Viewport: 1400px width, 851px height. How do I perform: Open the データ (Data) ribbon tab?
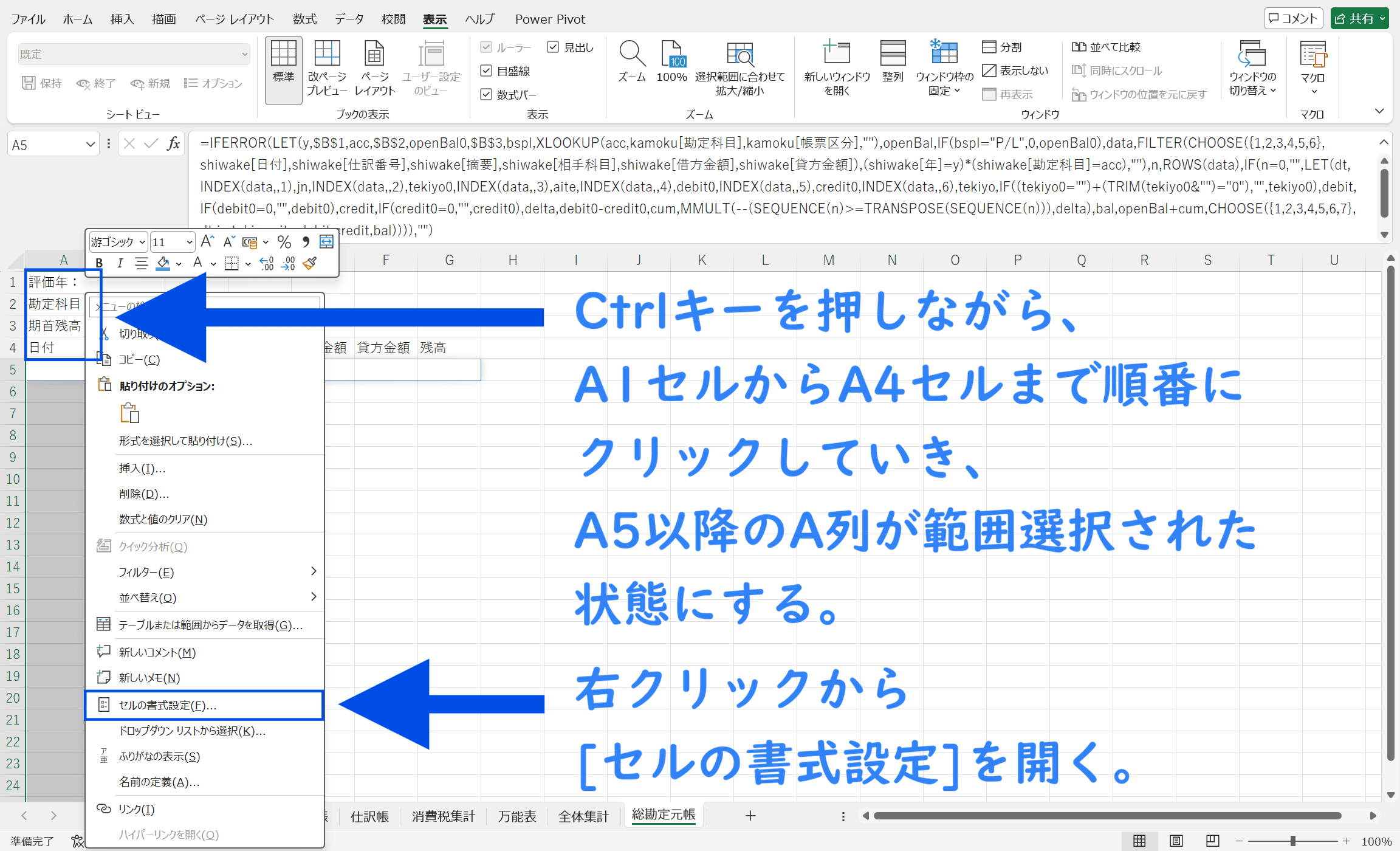click(x=349, y=19)
